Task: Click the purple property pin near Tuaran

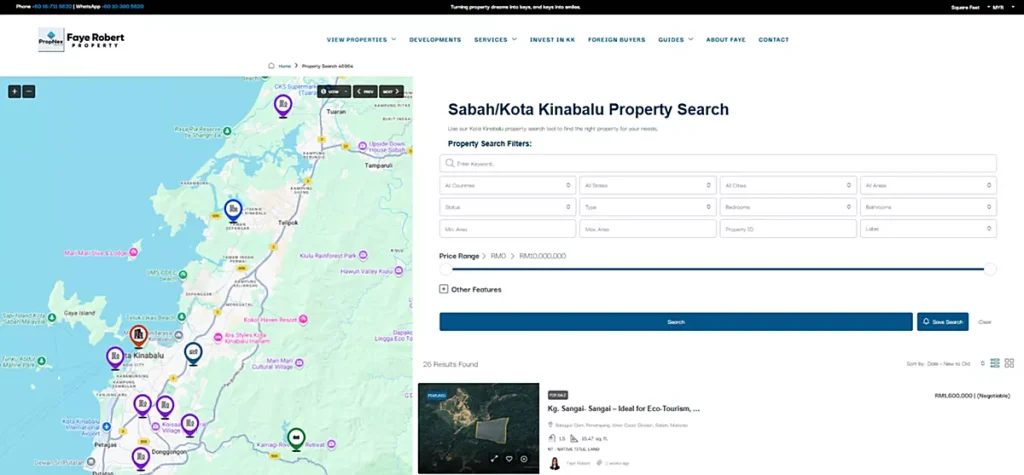Action: 283,105
